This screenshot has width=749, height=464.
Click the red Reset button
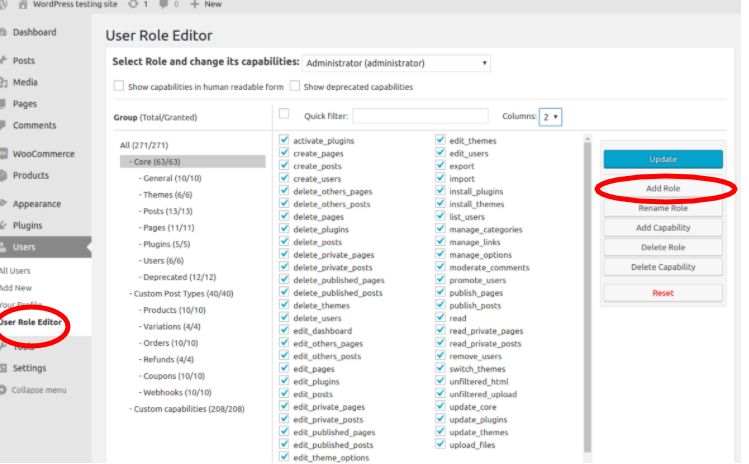coord(663,293)
